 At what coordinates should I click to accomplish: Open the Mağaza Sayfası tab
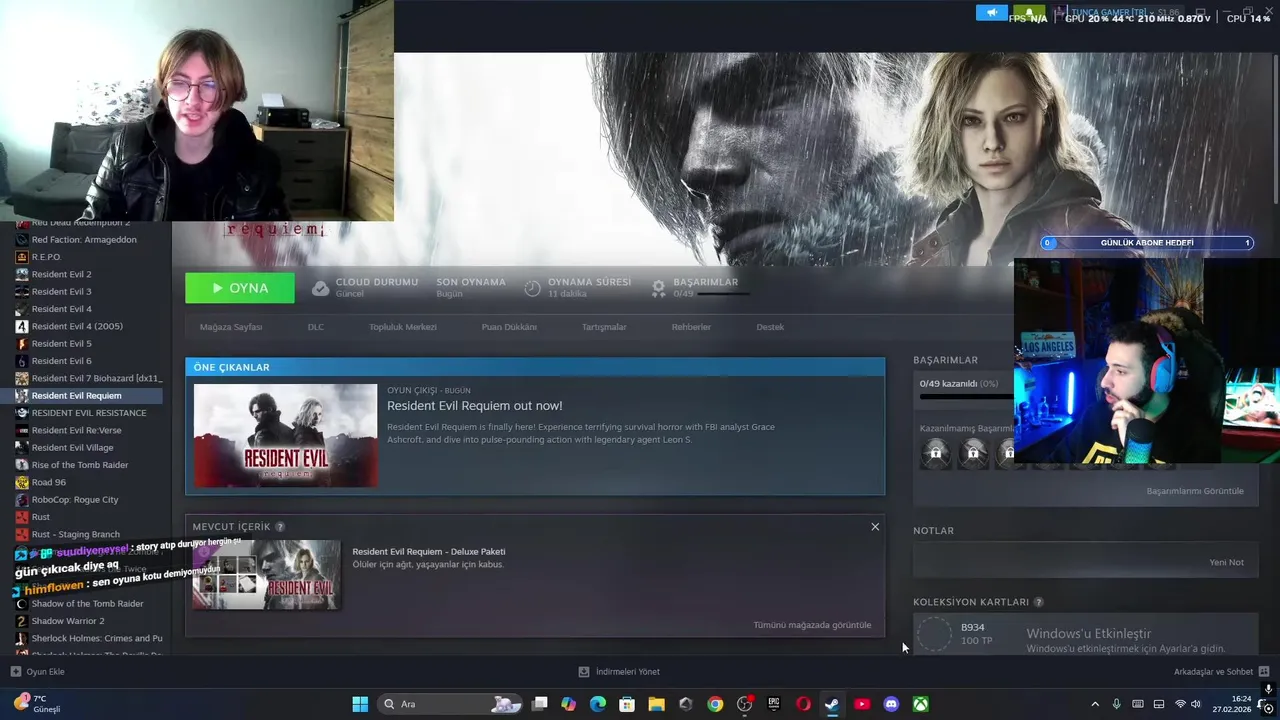click(x=231, y=327)
